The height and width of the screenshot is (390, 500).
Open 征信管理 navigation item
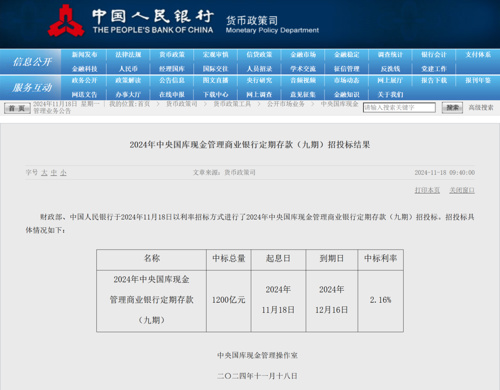pos(346,69)
